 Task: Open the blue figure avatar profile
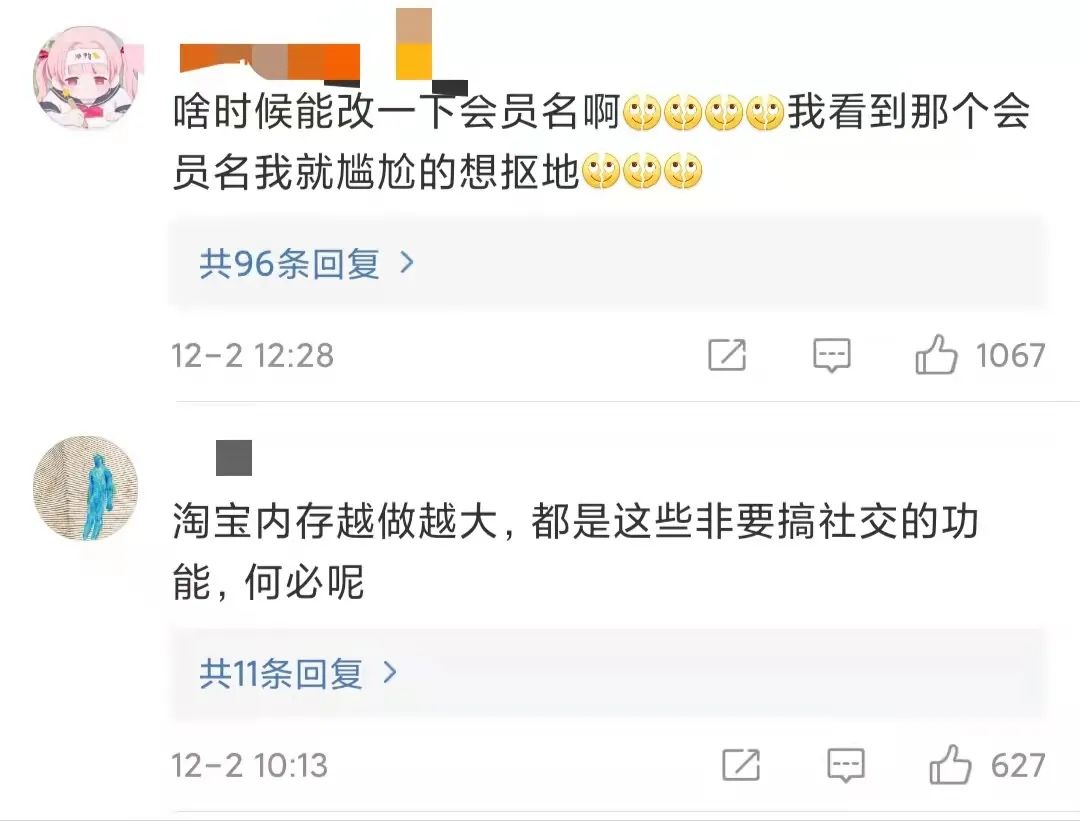coord(85,488)
